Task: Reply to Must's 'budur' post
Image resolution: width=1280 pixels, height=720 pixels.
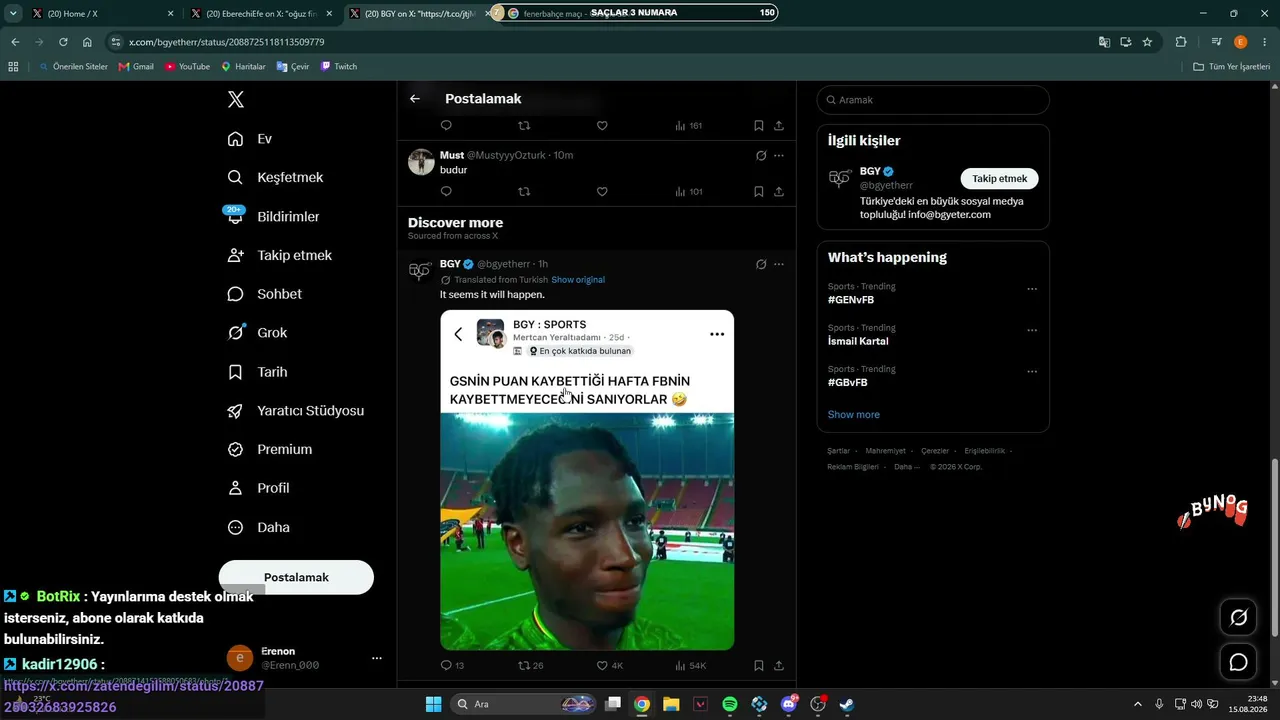Action: coord(446,191)
